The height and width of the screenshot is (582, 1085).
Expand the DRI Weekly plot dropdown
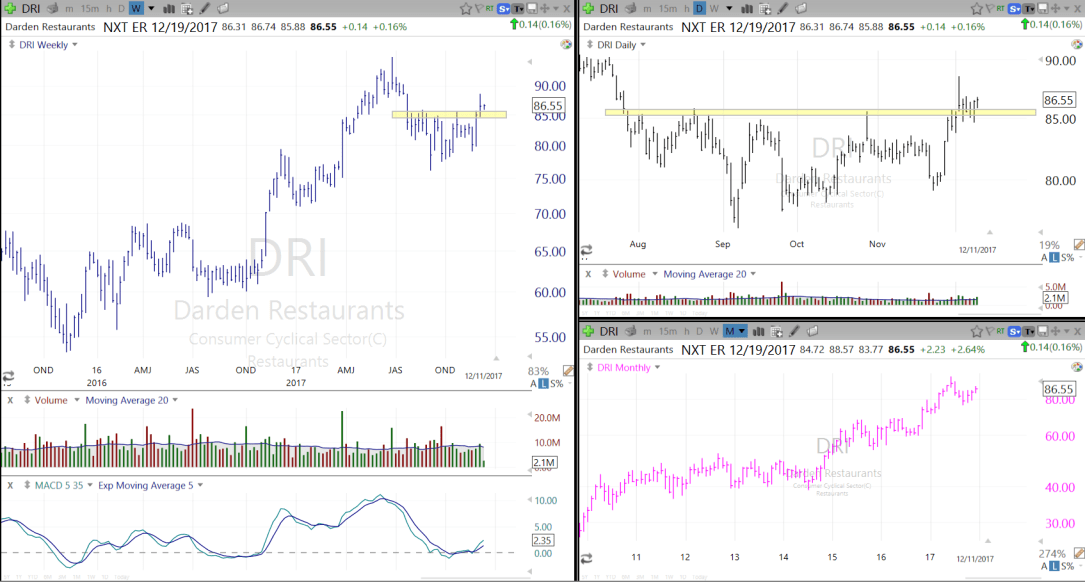[x=74, y=45]
